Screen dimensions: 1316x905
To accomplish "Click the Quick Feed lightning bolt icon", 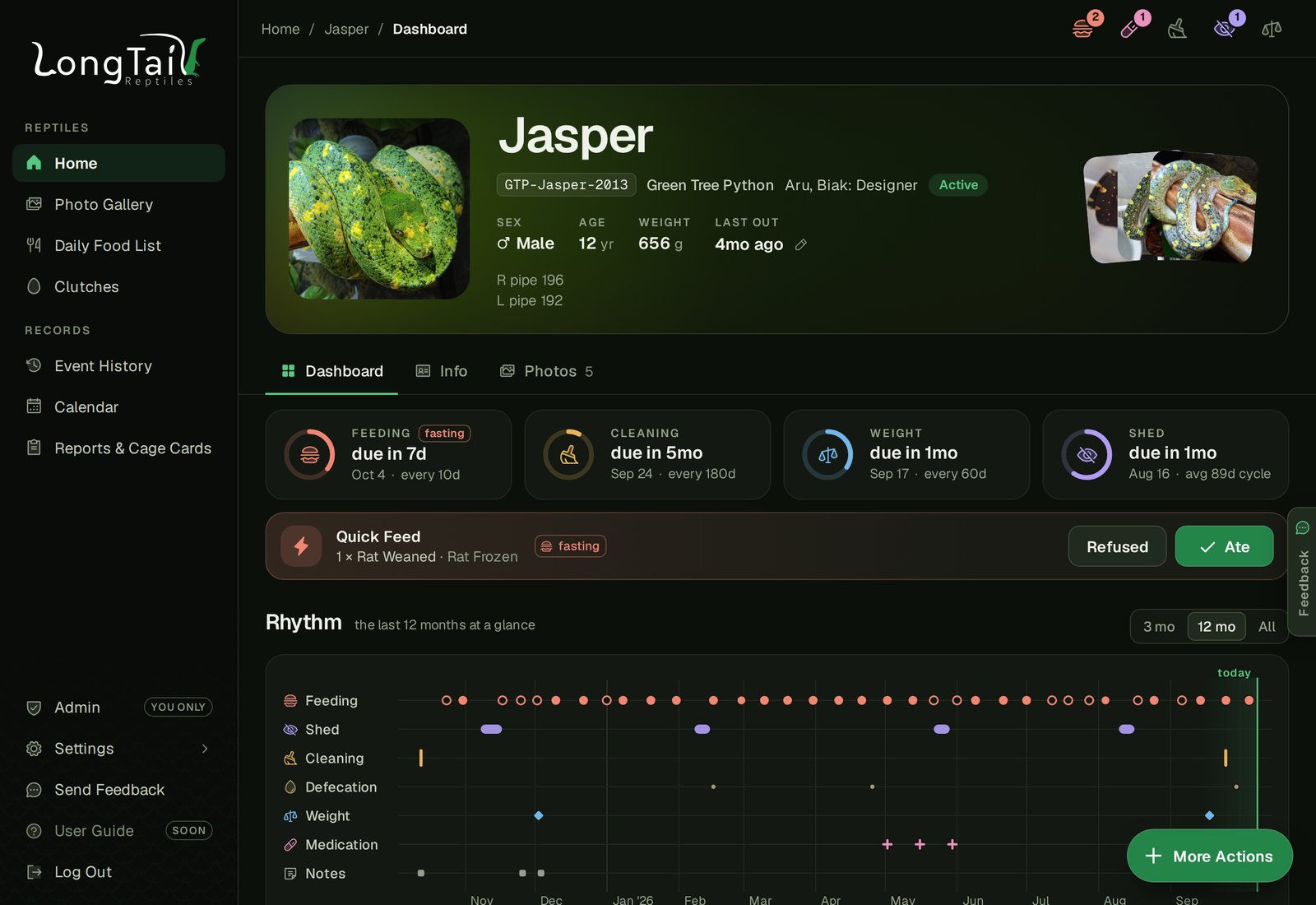I will pos(301,546).
